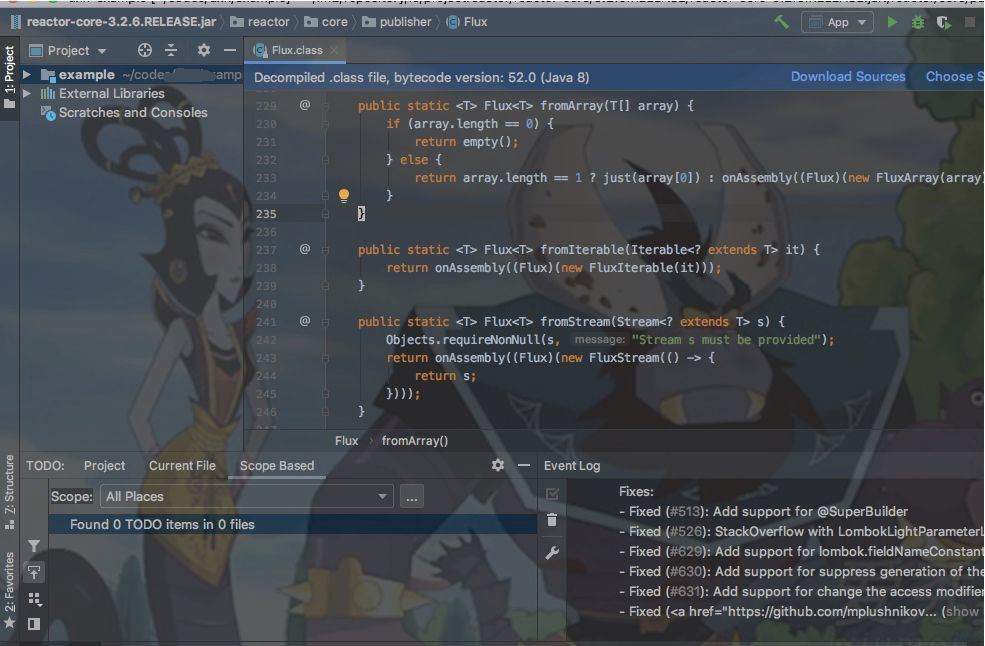Switch to the TODO Project tab
Screen dimensions: 985x646
[104, 466]
